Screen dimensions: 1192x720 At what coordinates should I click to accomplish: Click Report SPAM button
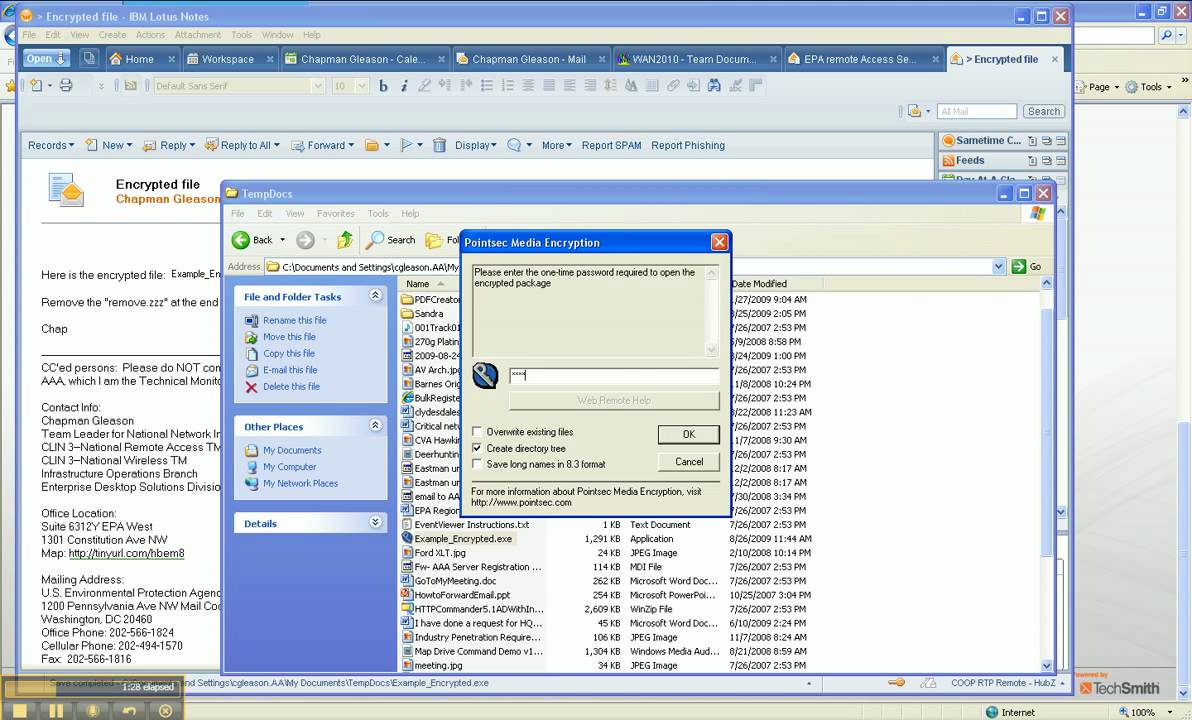pyautogui.click(x=611, y=145)
